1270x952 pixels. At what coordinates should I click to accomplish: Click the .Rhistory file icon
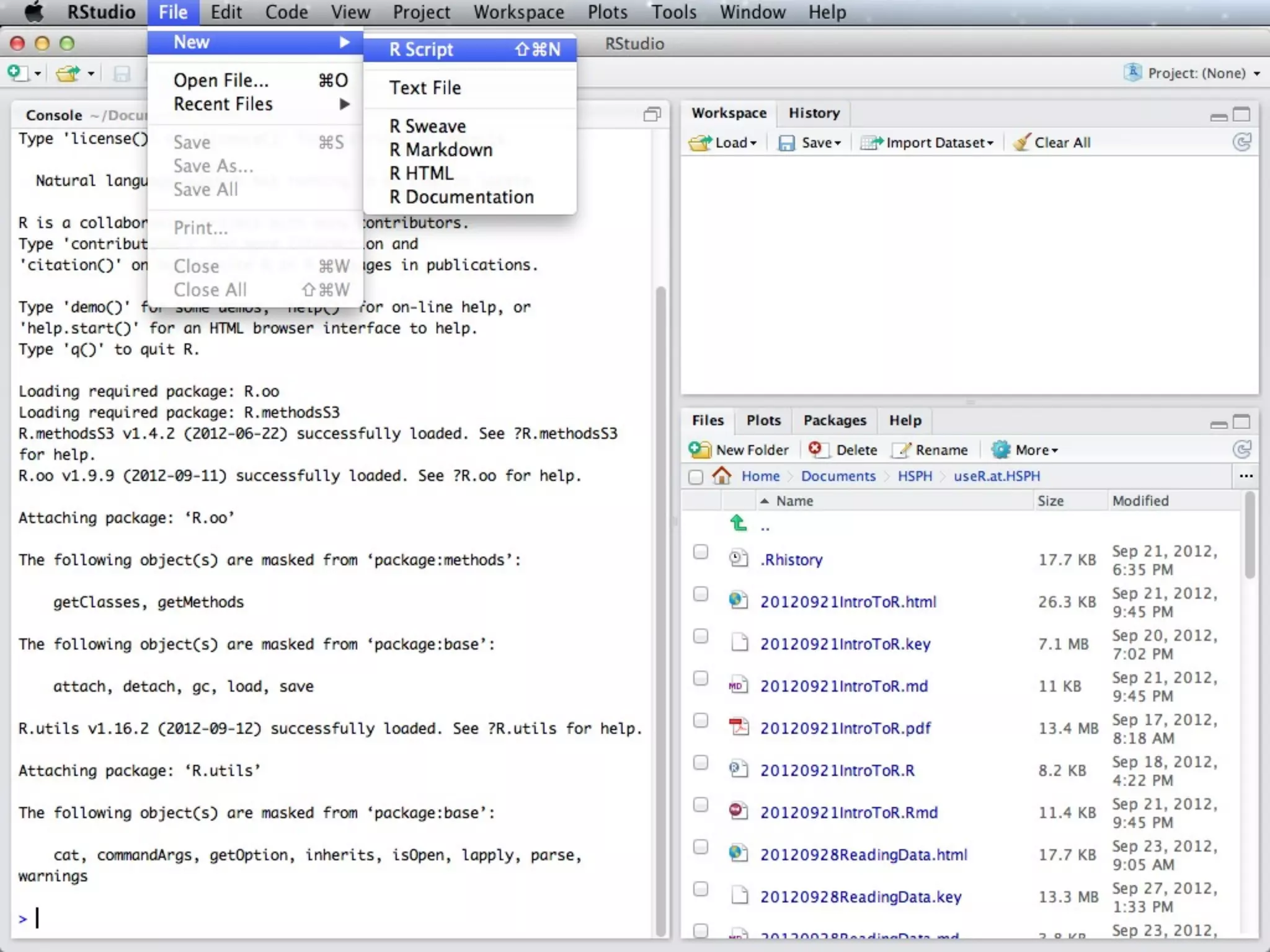738,558
